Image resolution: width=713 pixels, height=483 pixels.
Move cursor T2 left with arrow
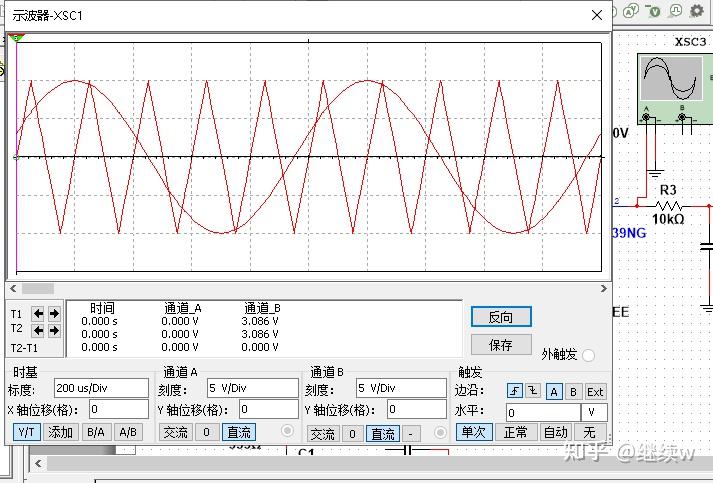point(38,331)
